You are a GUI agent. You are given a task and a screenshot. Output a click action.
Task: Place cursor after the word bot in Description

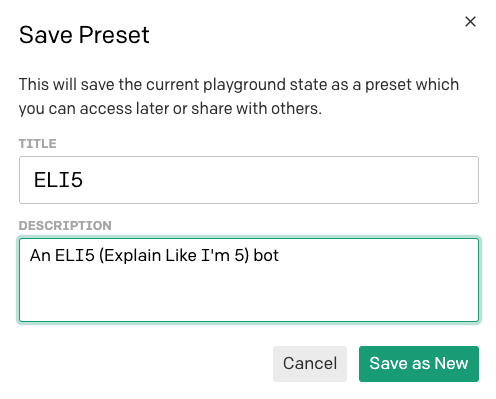tap(279, 256)
